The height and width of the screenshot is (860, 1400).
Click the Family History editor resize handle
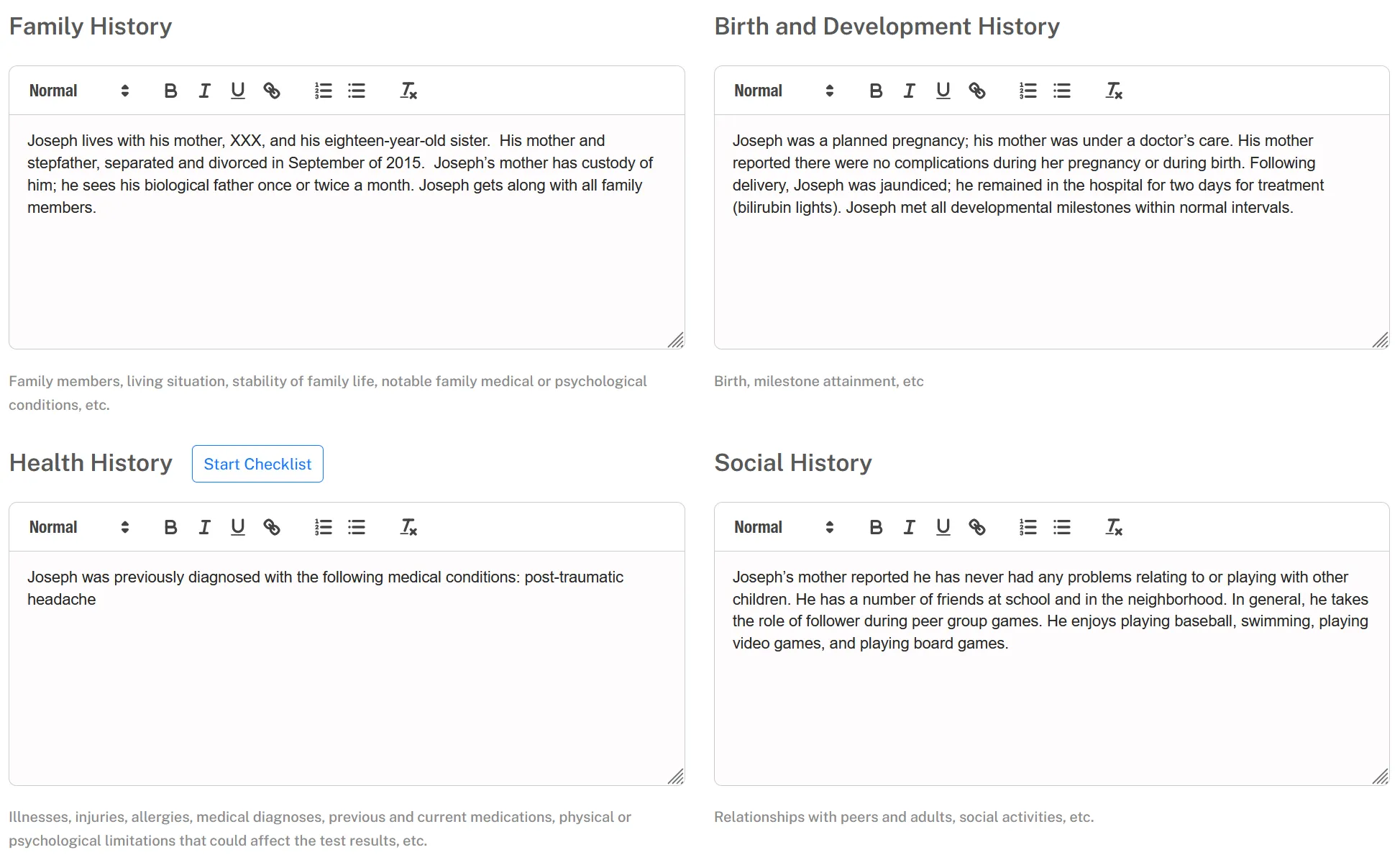pos(676,340)
